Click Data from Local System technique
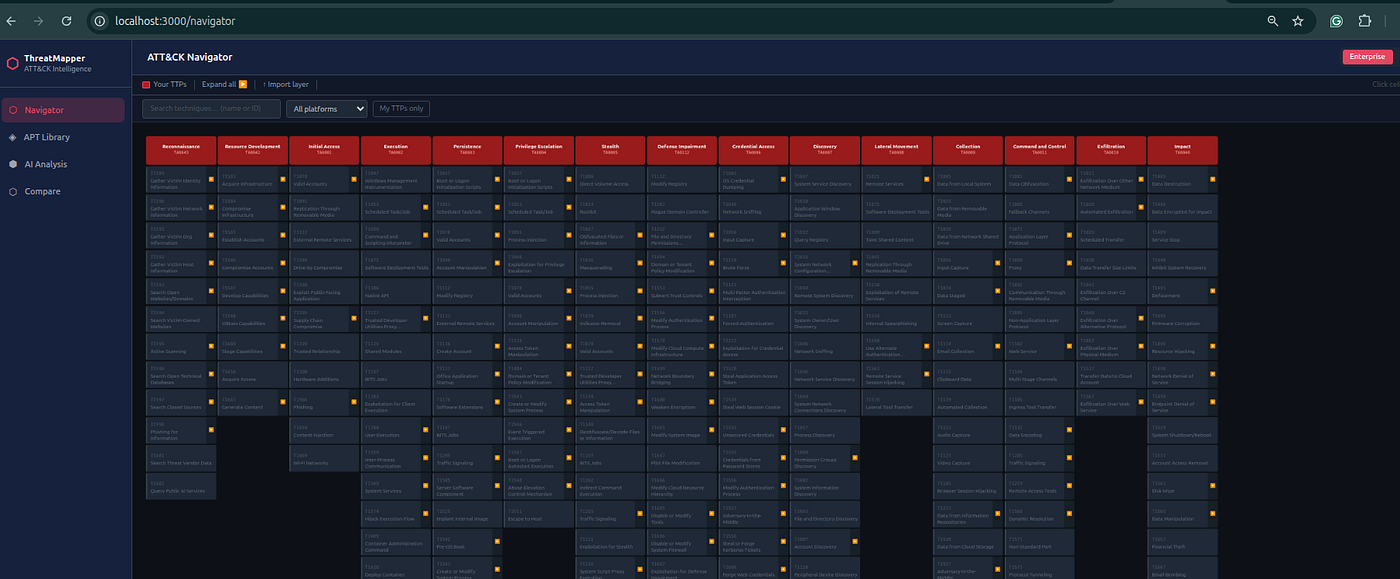 point(968,179)
